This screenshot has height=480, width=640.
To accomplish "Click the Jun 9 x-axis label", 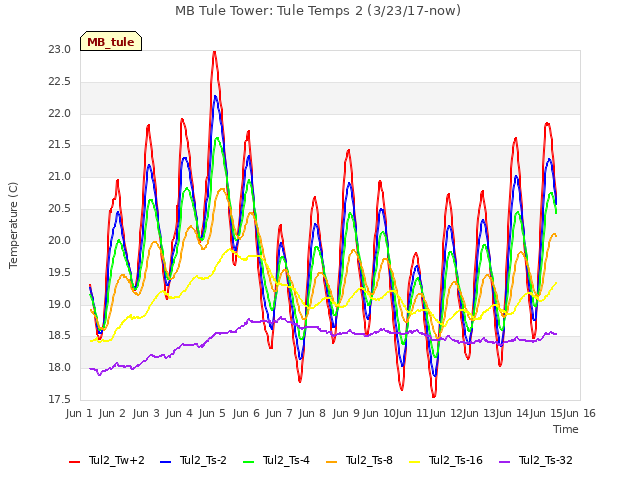I will [346, 413].
